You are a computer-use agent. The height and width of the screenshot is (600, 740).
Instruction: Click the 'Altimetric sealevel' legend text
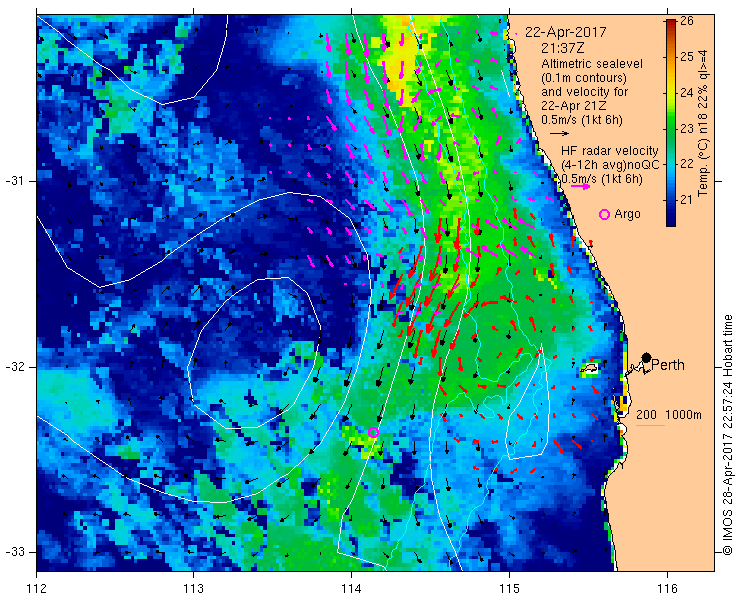click(x=592, y=63)
